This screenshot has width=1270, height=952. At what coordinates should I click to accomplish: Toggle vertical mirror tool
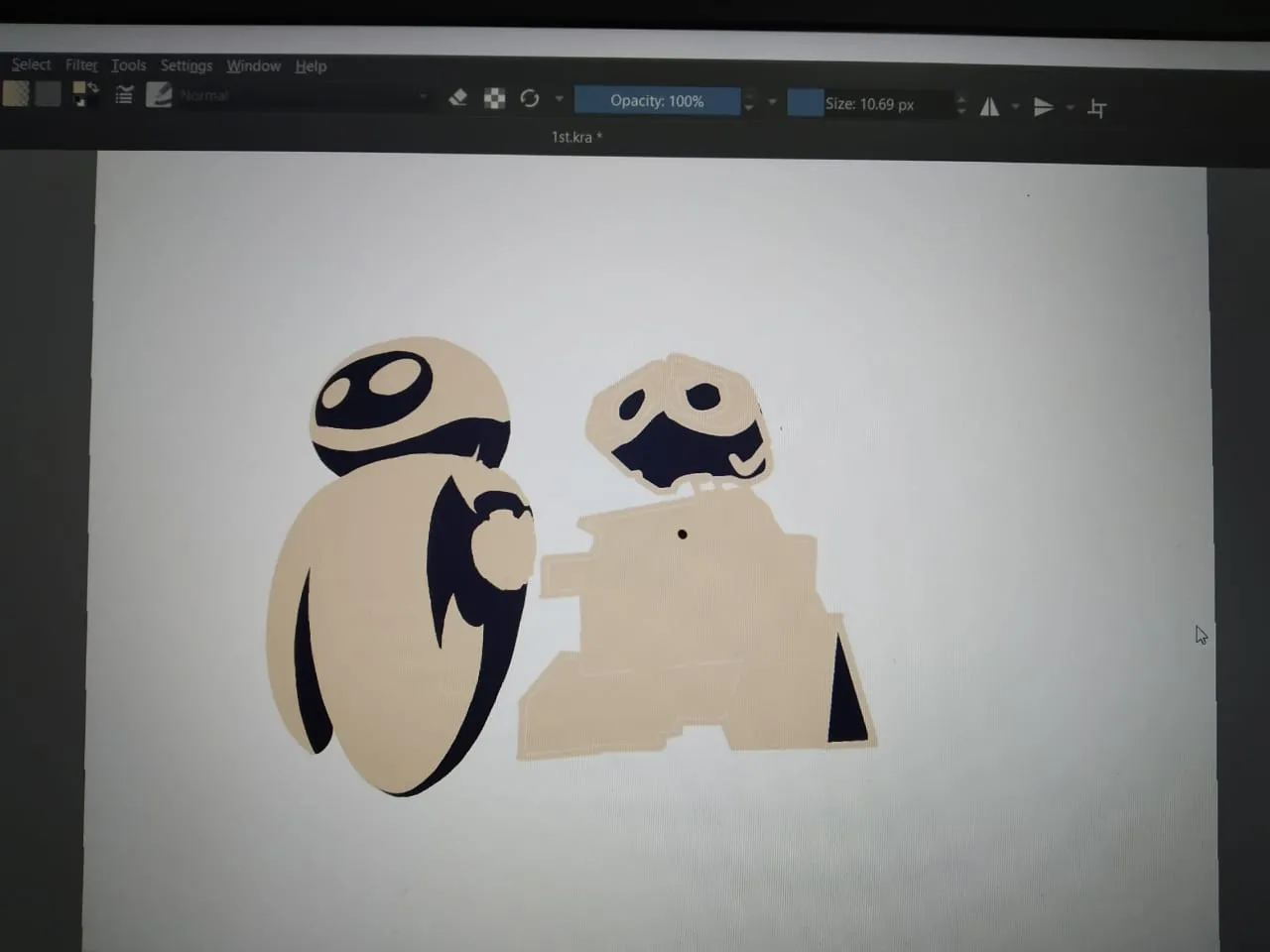tap(1043, 106)
